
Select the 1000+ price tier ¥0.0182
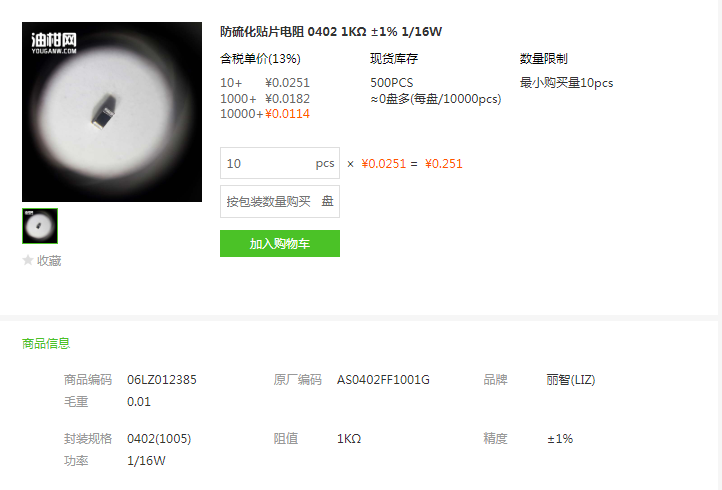(x=265, y=99)
